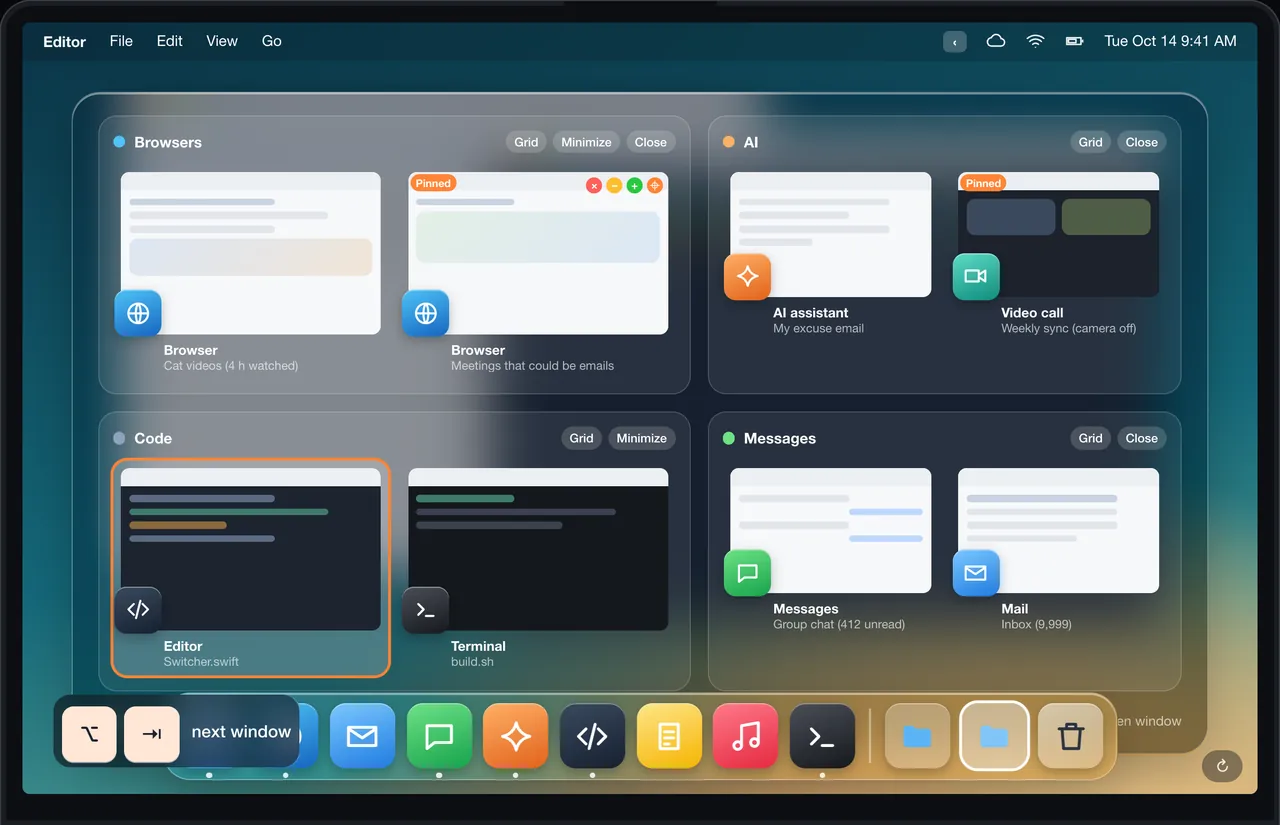This screenshot has width=1280, height=825.
Task: Switch the AI group to Grid
Action: pos(1091,142)
